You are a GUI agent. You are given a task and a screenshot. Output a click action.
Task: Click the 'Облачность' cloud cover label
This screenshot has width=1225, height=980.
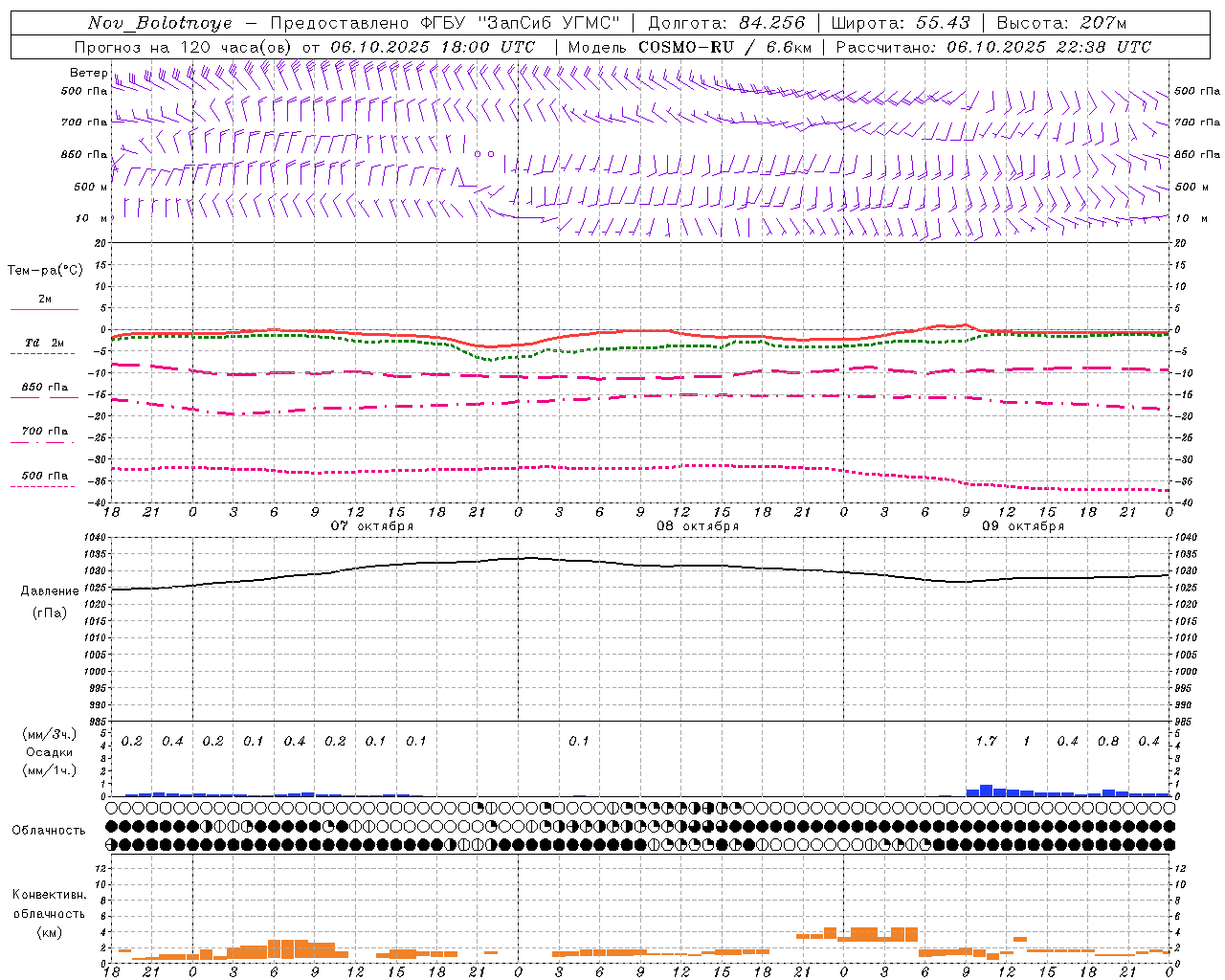pos(49,831)
